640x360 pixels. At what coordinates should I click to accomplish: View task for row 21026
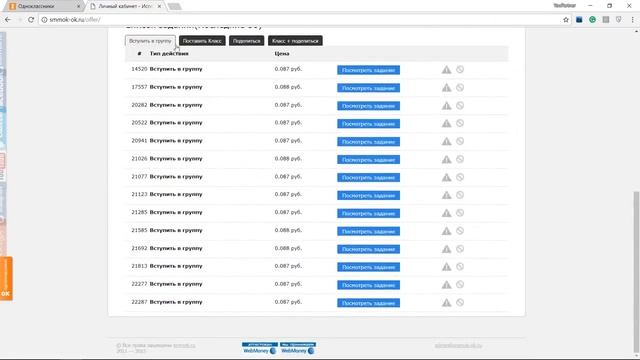(x=368, y=160)
